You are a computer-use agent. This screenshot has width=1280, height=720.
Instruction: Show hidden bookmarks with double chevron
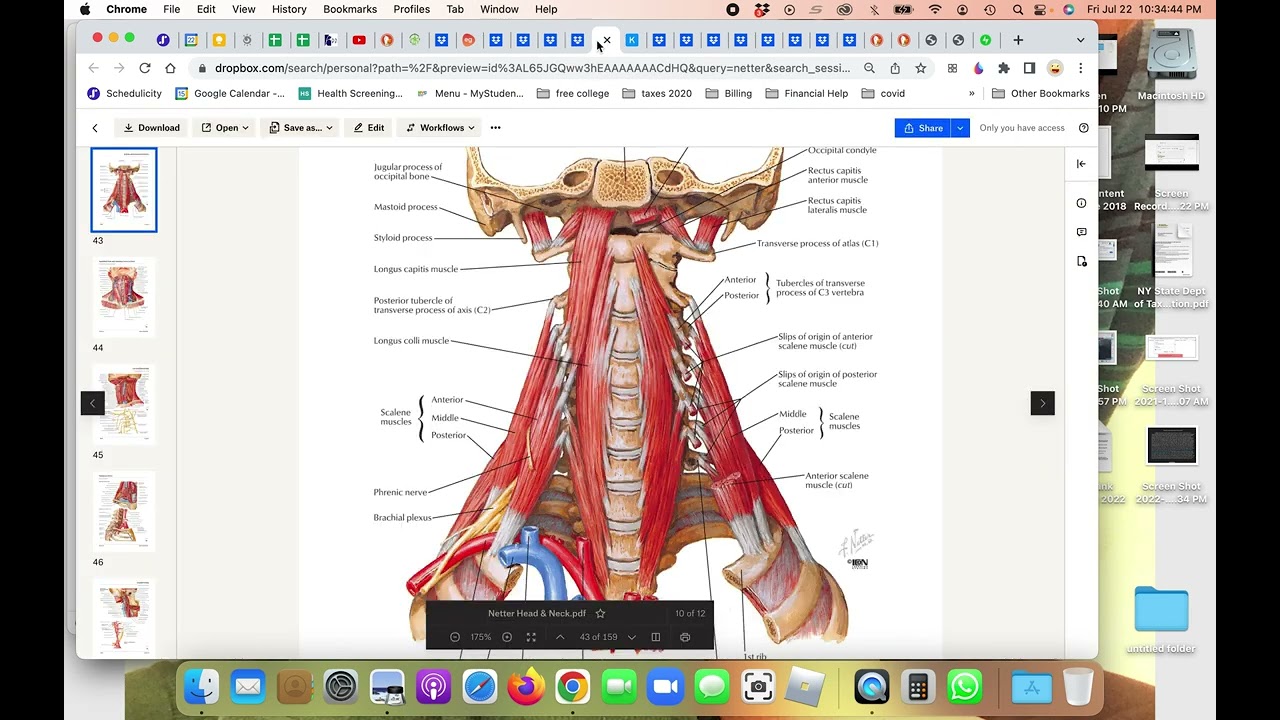pos(971,93)
